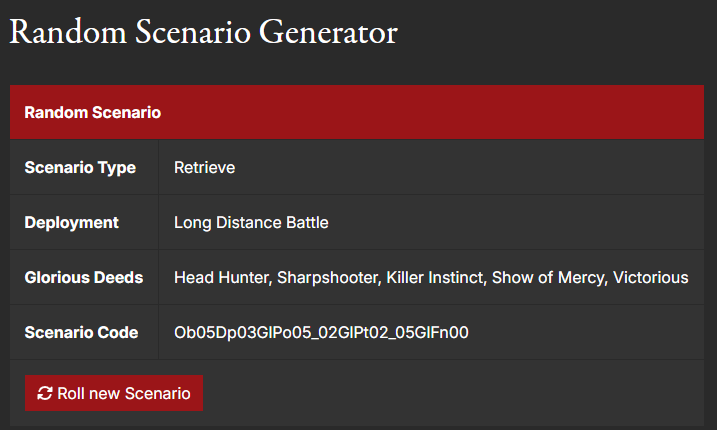Click the red 'Random Scenario' table header
This screenshot has height=430, width=717.
point(93,112)
